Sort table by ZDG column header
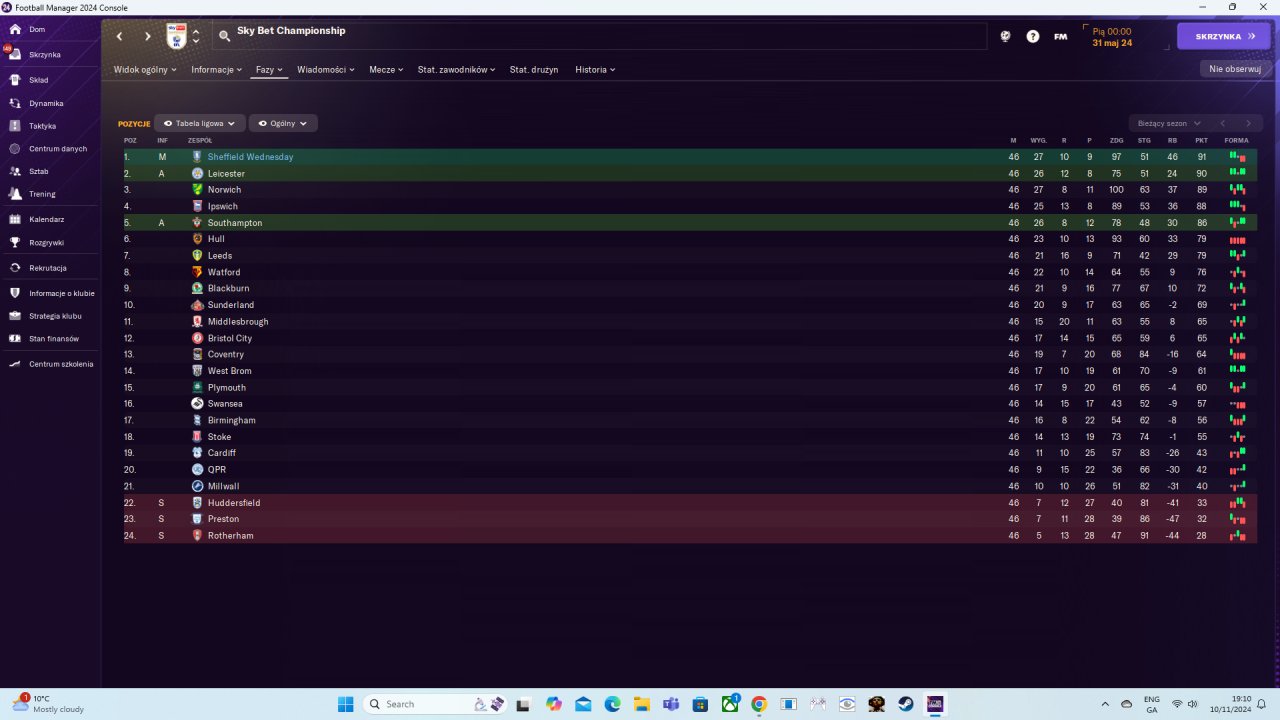 pos(1116,140)
